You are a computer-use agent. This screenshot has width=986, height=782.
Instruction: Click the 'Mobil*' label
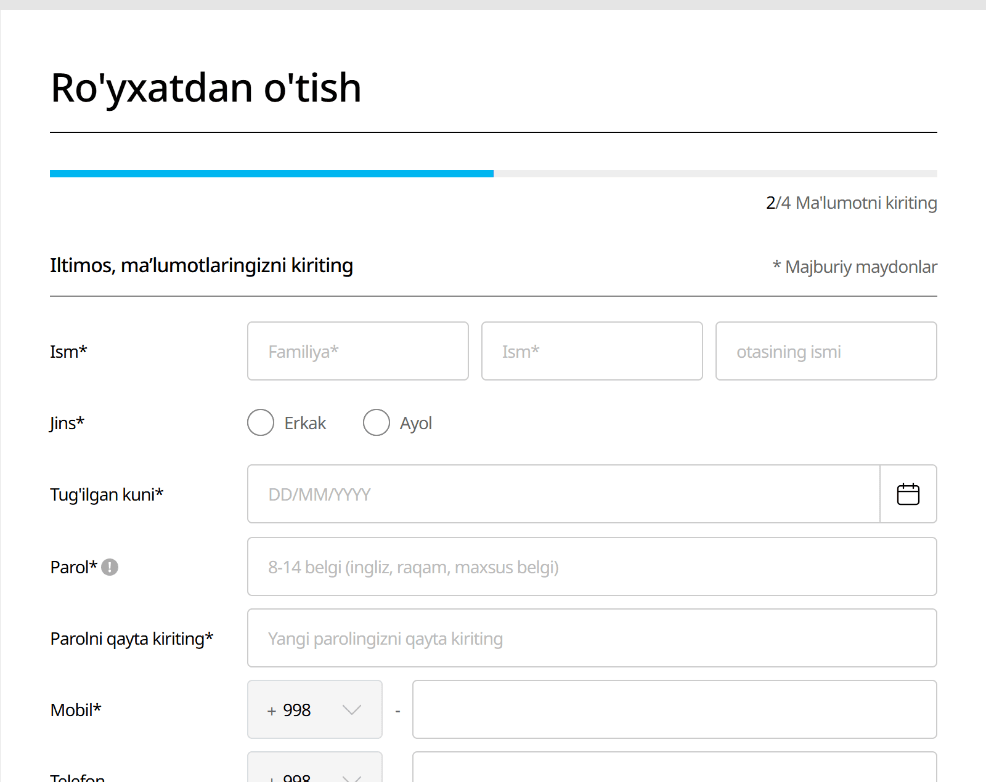point(75,710)
